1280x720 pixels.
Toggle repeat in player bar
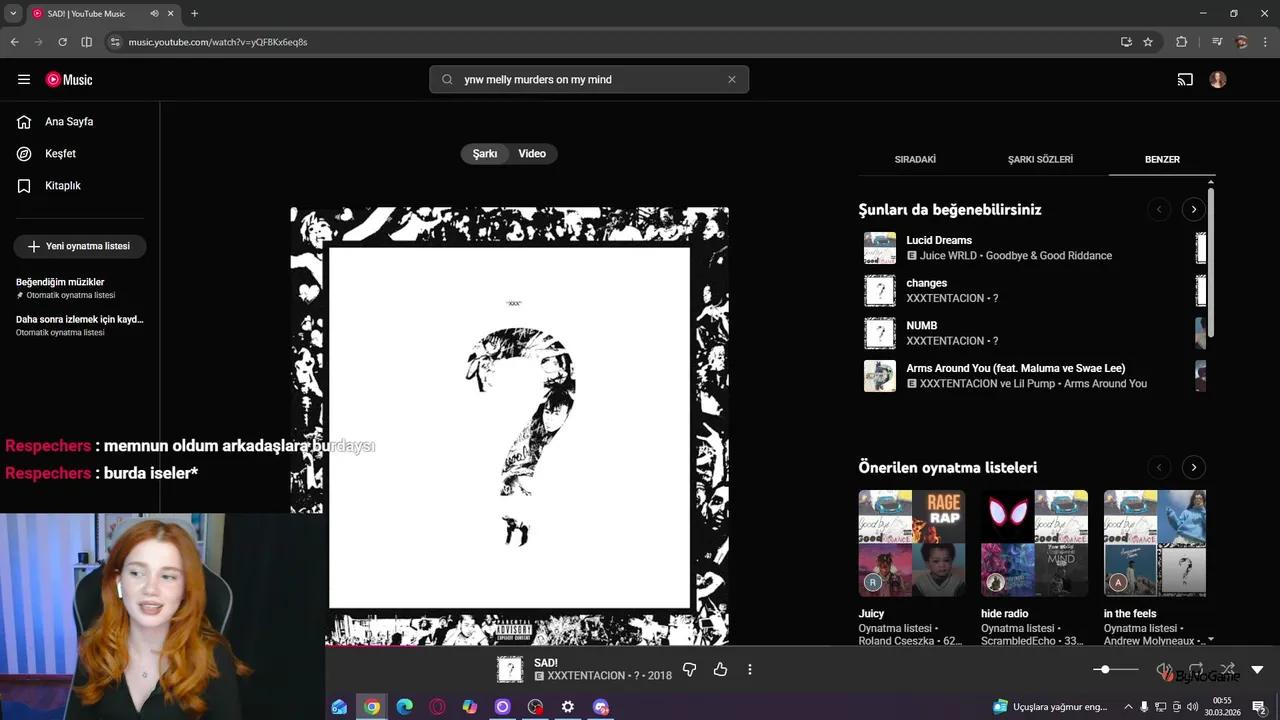1195,669
